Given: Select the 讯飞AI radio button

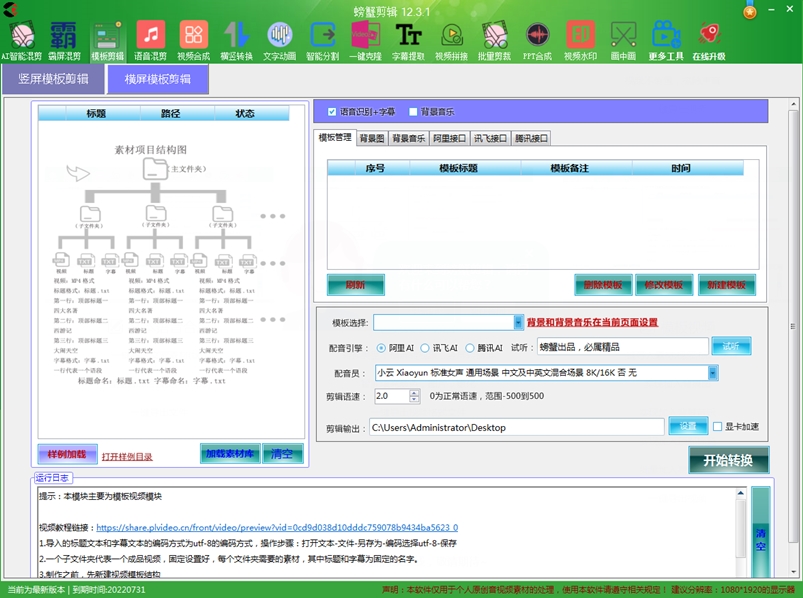Looking at the screenshot, I should click(x=425, y=348).
